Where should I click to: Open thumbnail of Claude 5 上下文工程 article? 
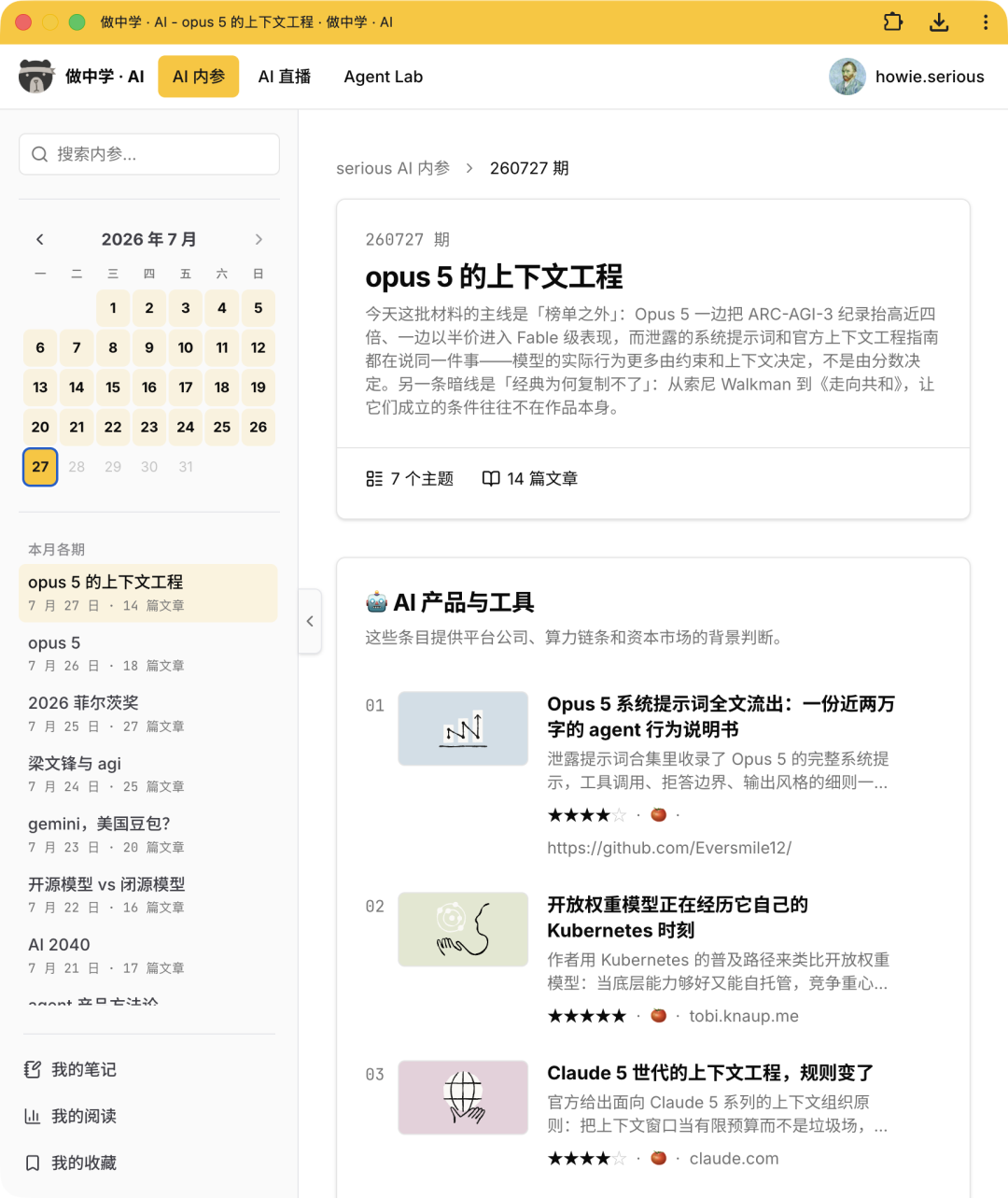(x=463, y=1097)
